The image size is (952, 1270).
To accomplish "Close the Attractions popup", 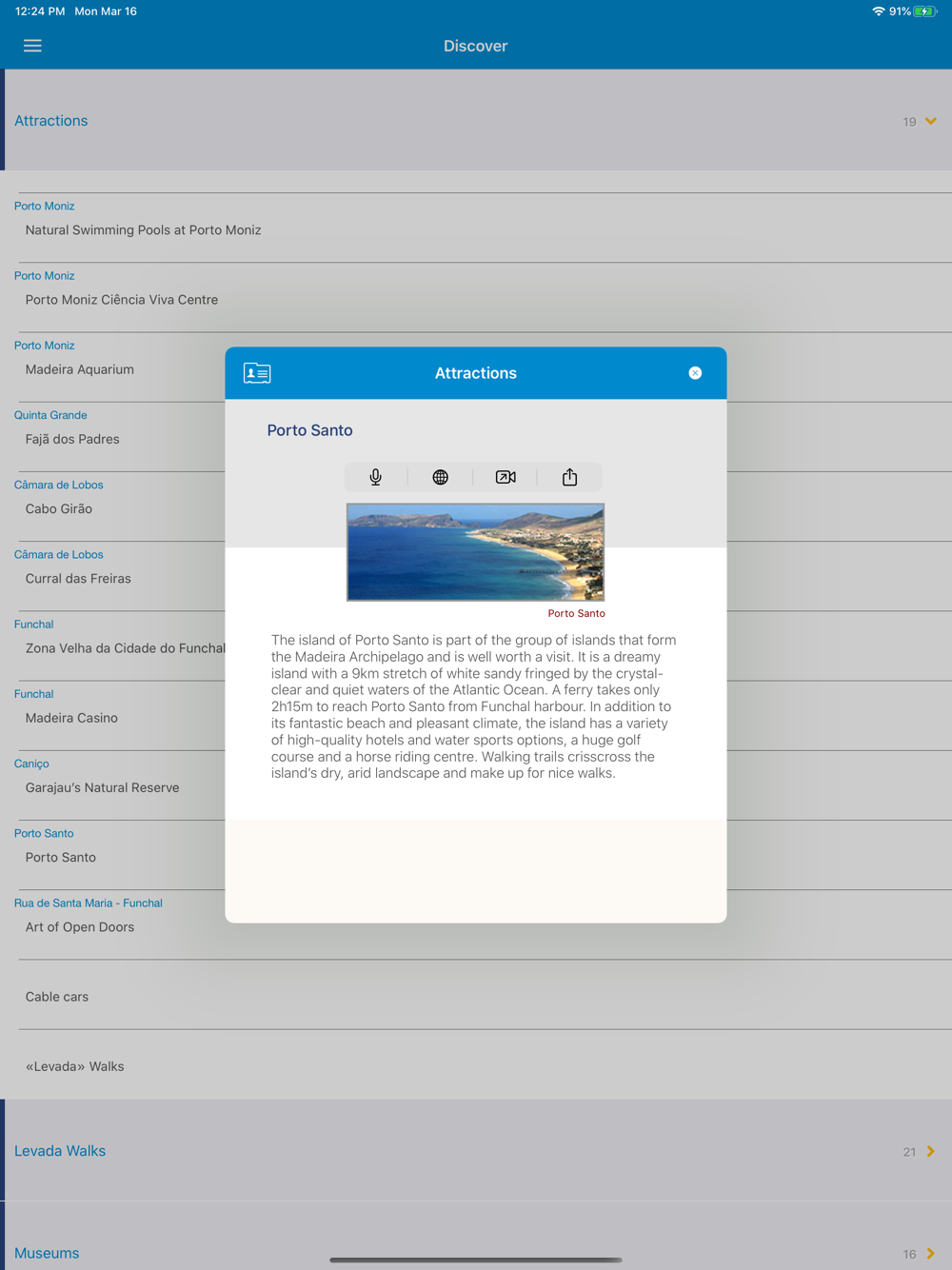I will point(695,373).
